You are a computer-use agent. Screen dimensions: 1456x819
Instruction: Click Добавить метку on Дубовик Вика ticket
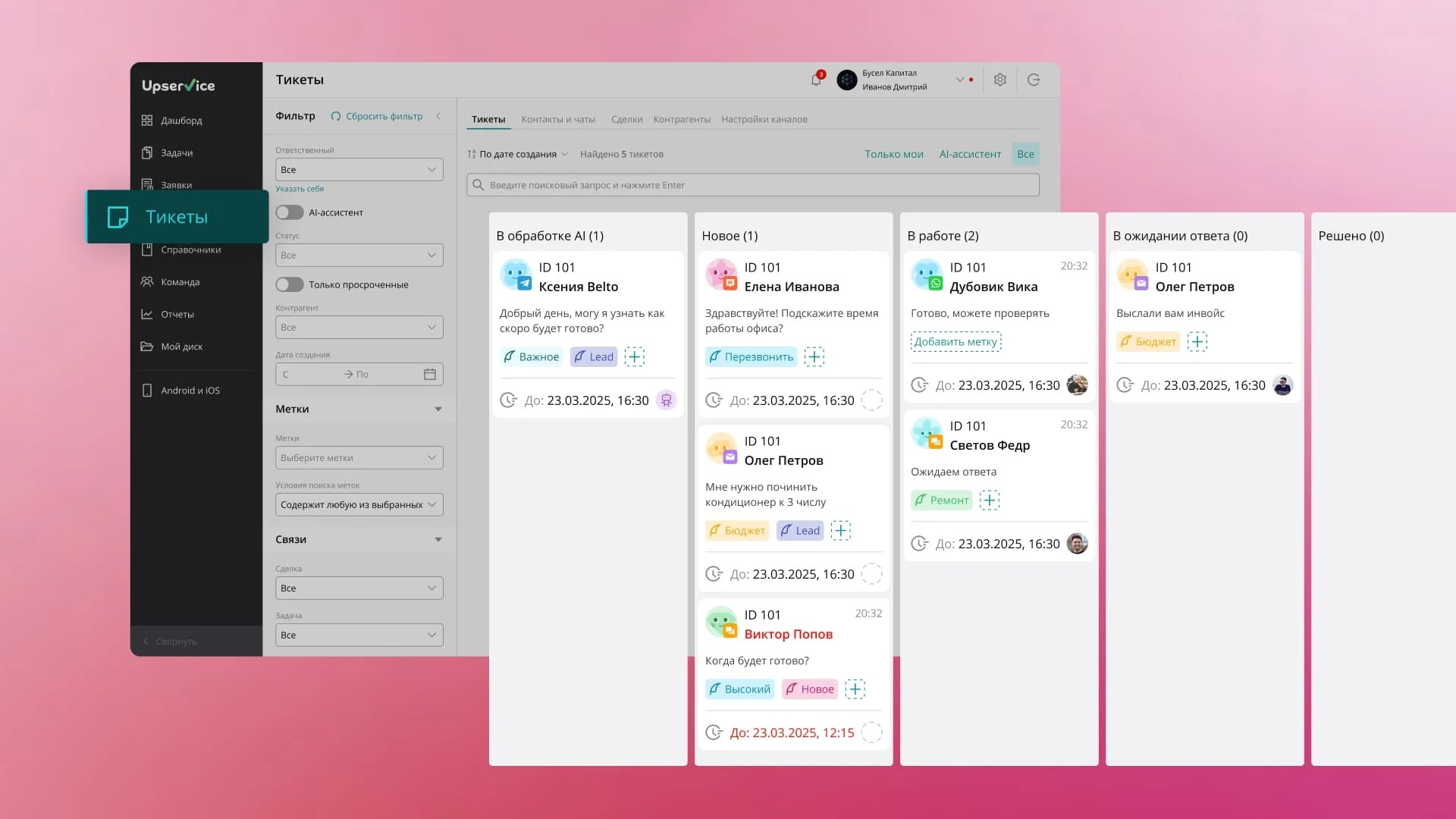[955, 341]
